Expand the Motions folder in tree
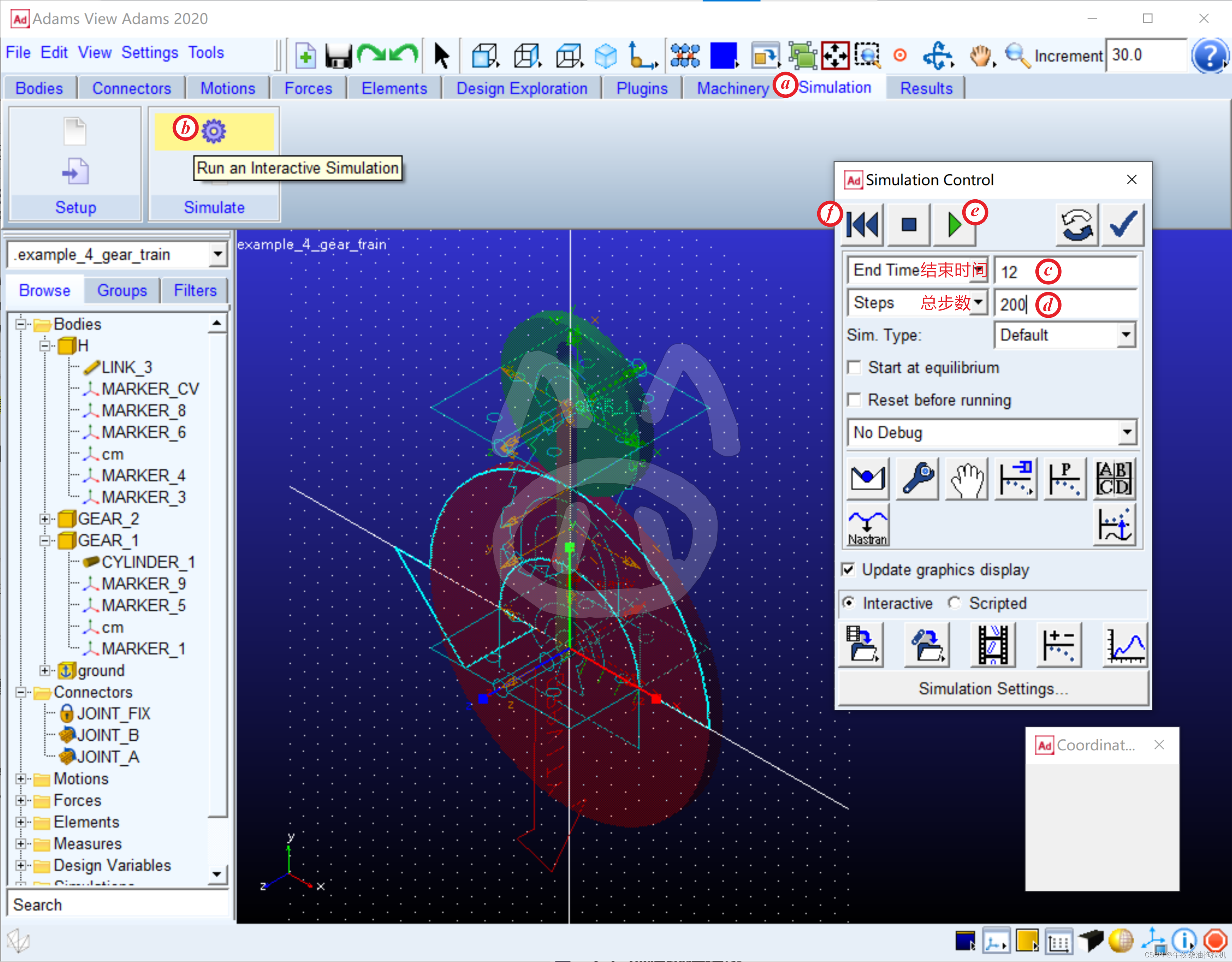Image resolution: width=1232 pixels, height=962 pixels. pos(20,778)
